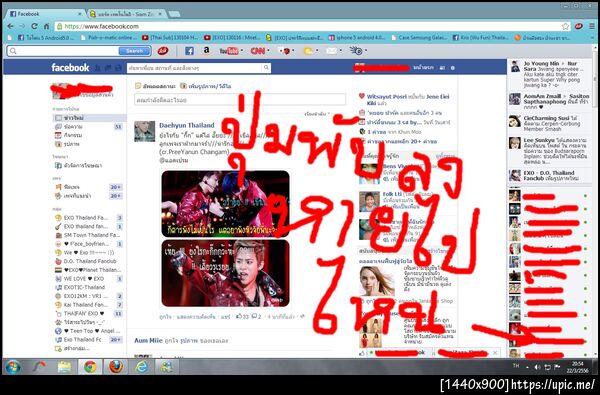
Task: Switch to the second browser tab
Action: point(127,14)
